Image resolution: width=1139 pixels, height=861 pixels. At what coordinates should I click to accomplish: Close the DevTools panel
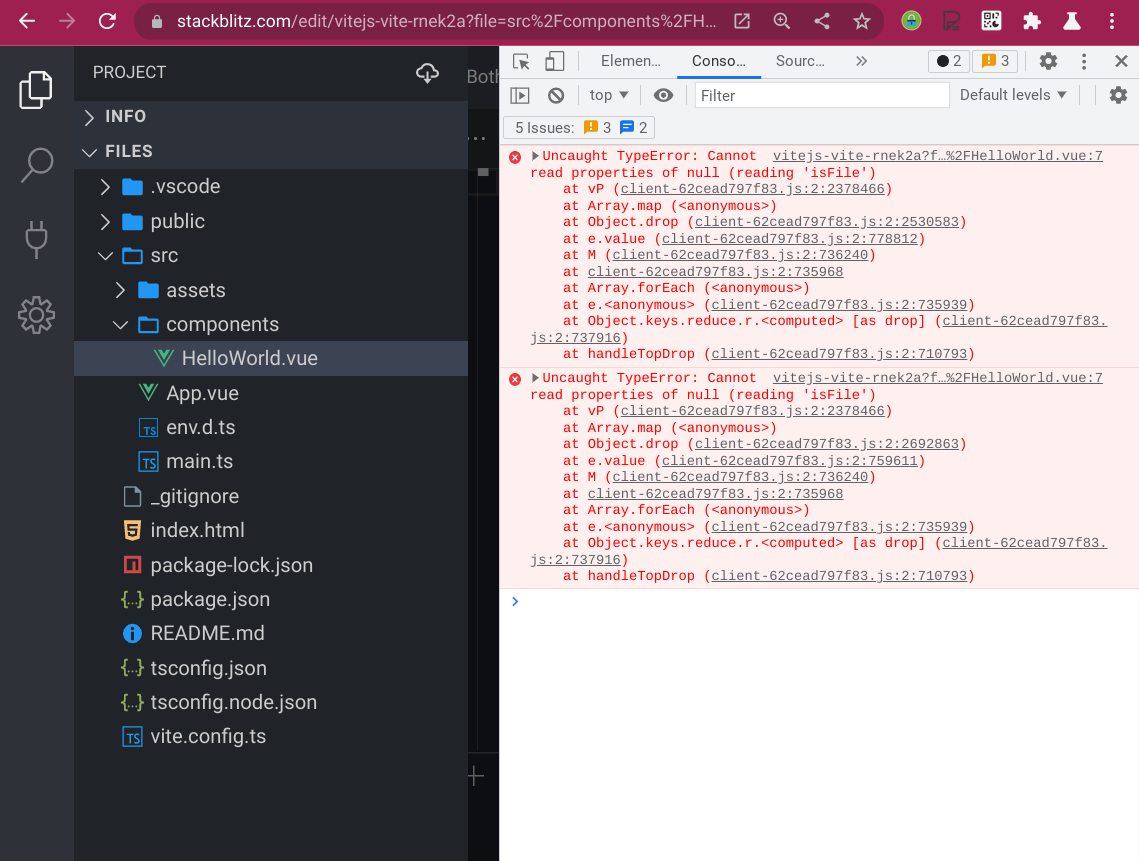pos(1122,61)
